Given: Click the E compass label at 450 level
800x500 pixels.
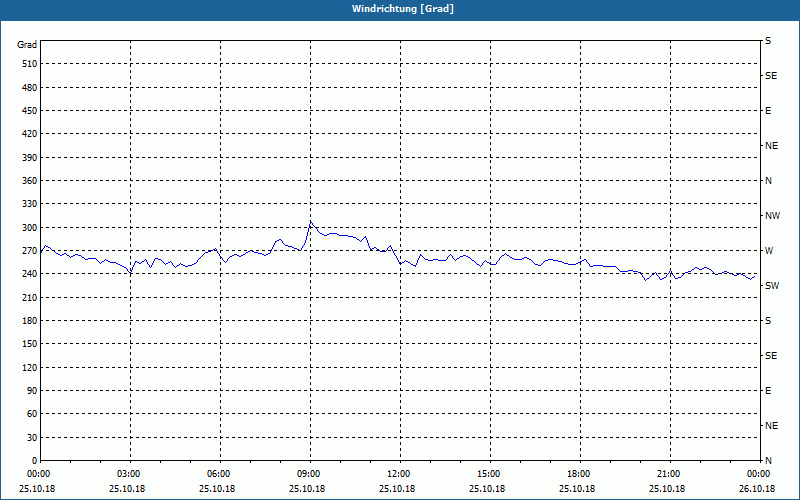Looking at the screenshot, I should coord(768,111).
